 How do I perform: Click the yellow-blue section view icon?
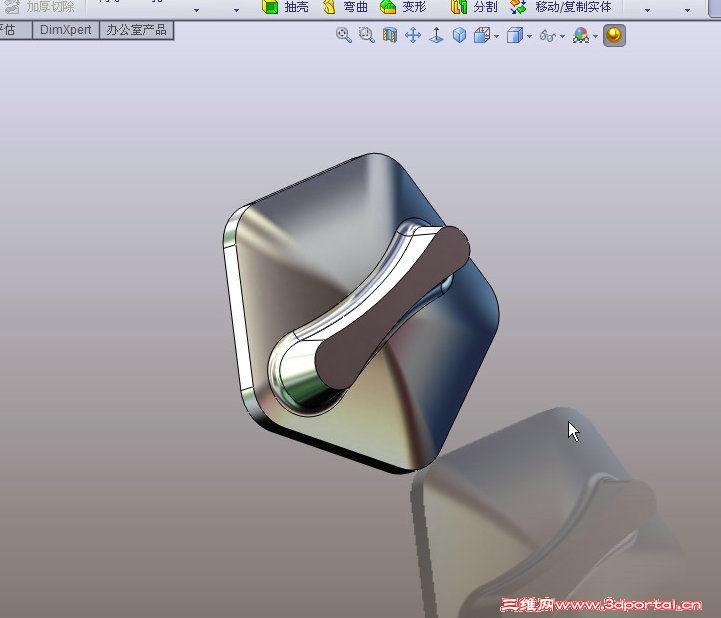[x=390, y=35]
